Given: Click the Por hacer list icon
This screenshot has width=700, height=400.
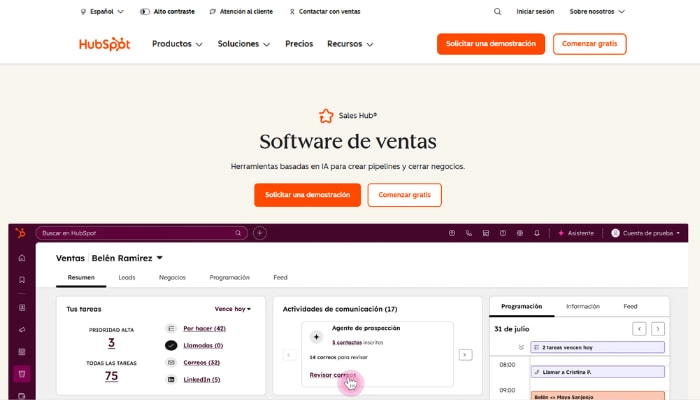Looking at the screenshot, I should 171,329.
